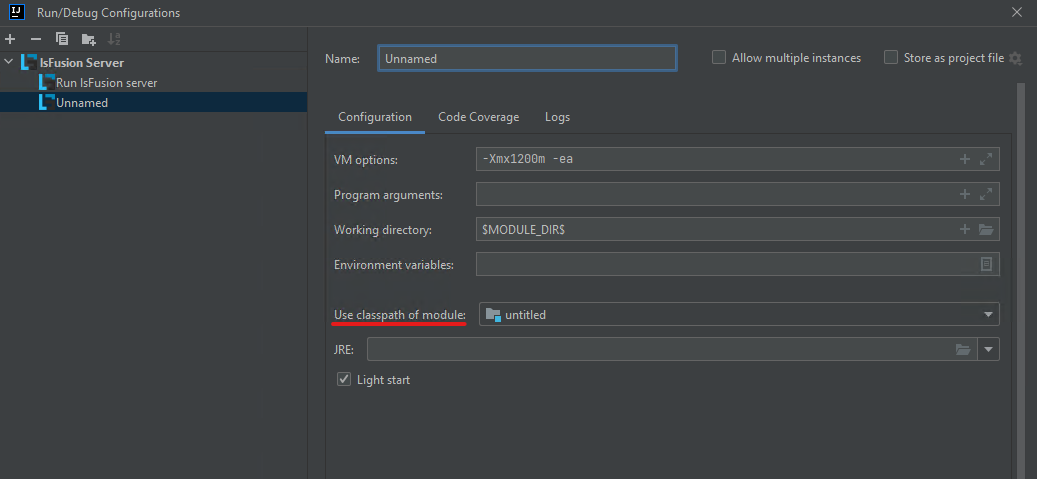The height and width of the screenshot is (479, 1037).
Task: Browse for JRE folder
Action: (963, 349)
